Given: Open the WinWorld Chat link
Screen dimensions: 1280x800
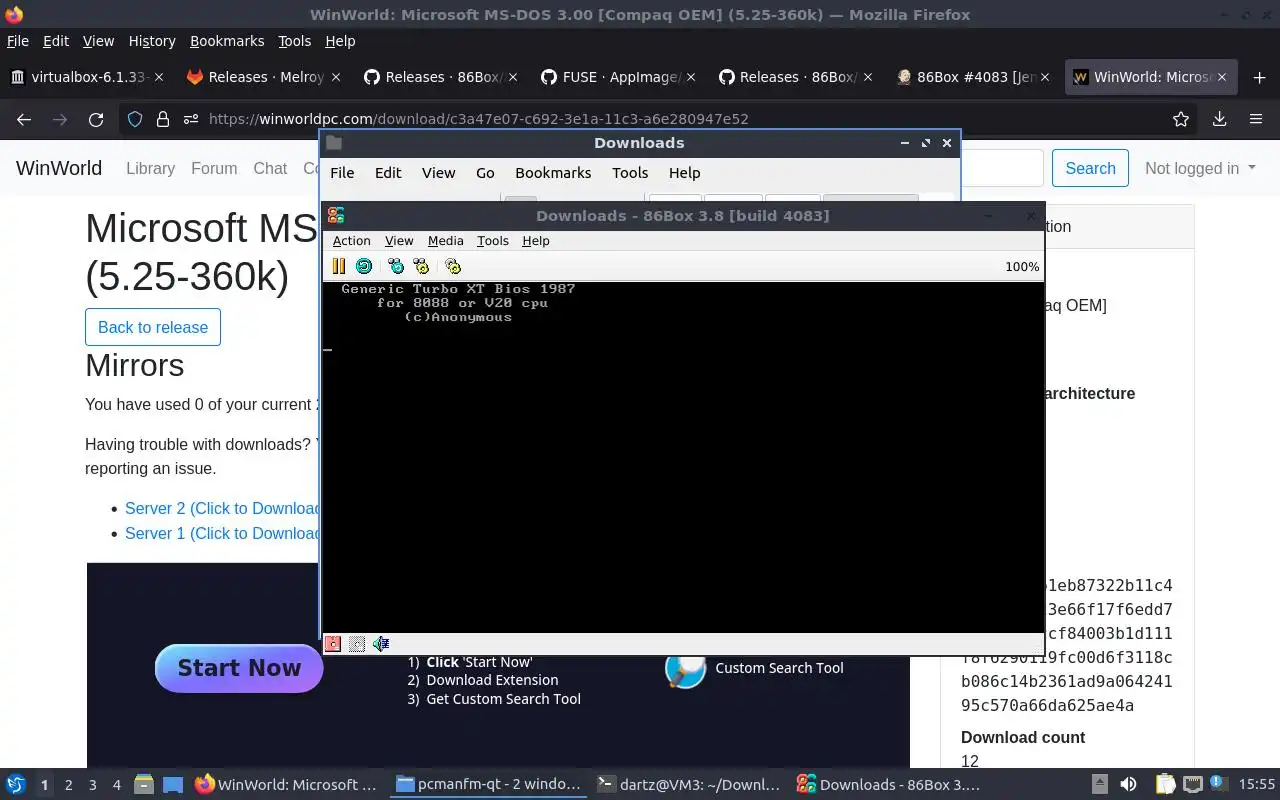Looking at the screenshot, I should (270, 168).
